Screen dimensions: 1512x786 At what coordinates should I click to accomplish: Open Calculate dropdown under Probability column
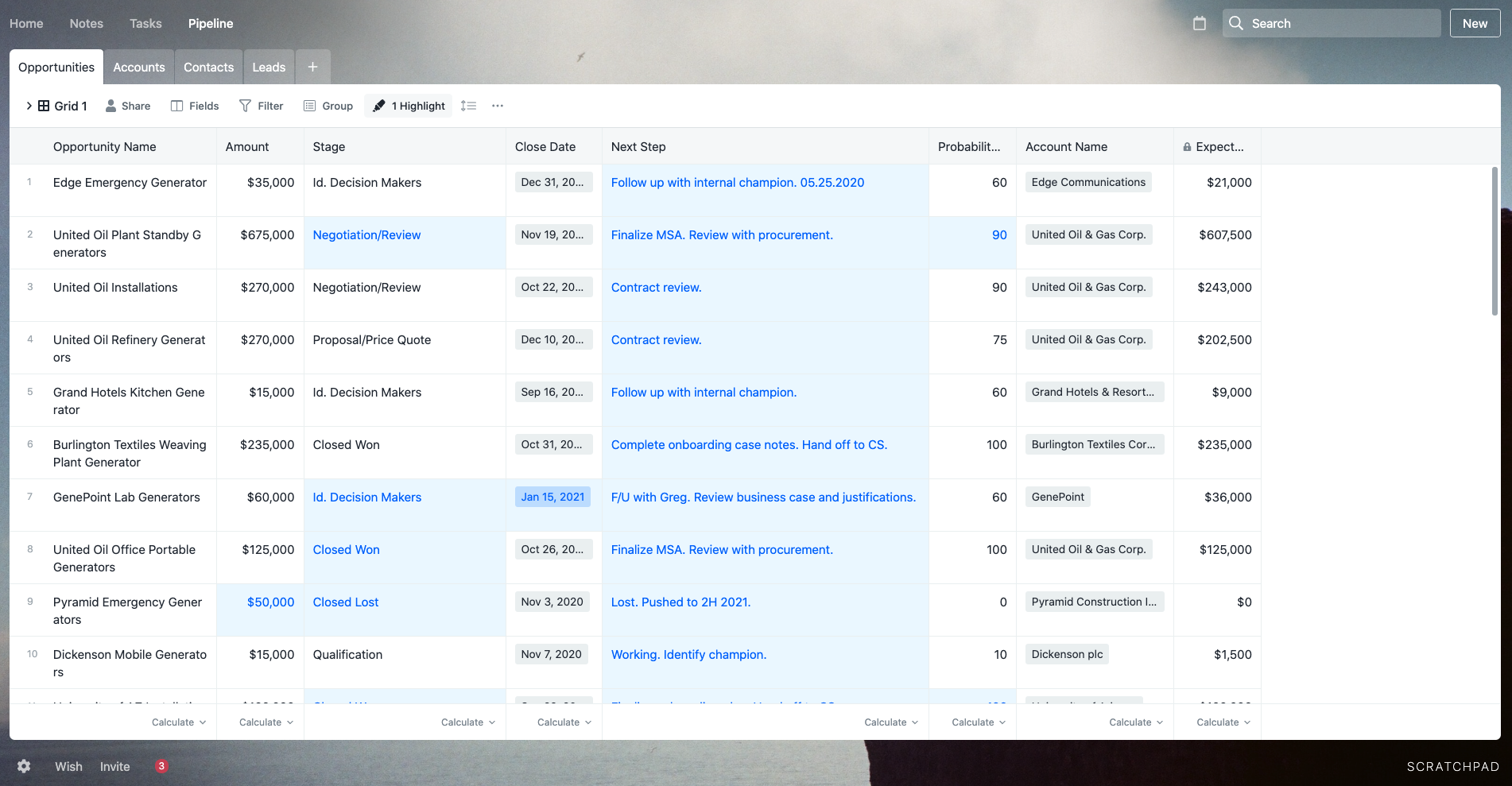click(979, 722)
